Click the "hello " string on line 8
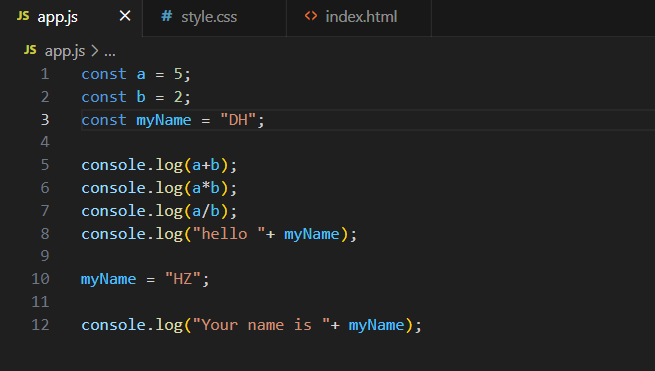This screenshot has height=371, width=655. click(x=228, y=234)
